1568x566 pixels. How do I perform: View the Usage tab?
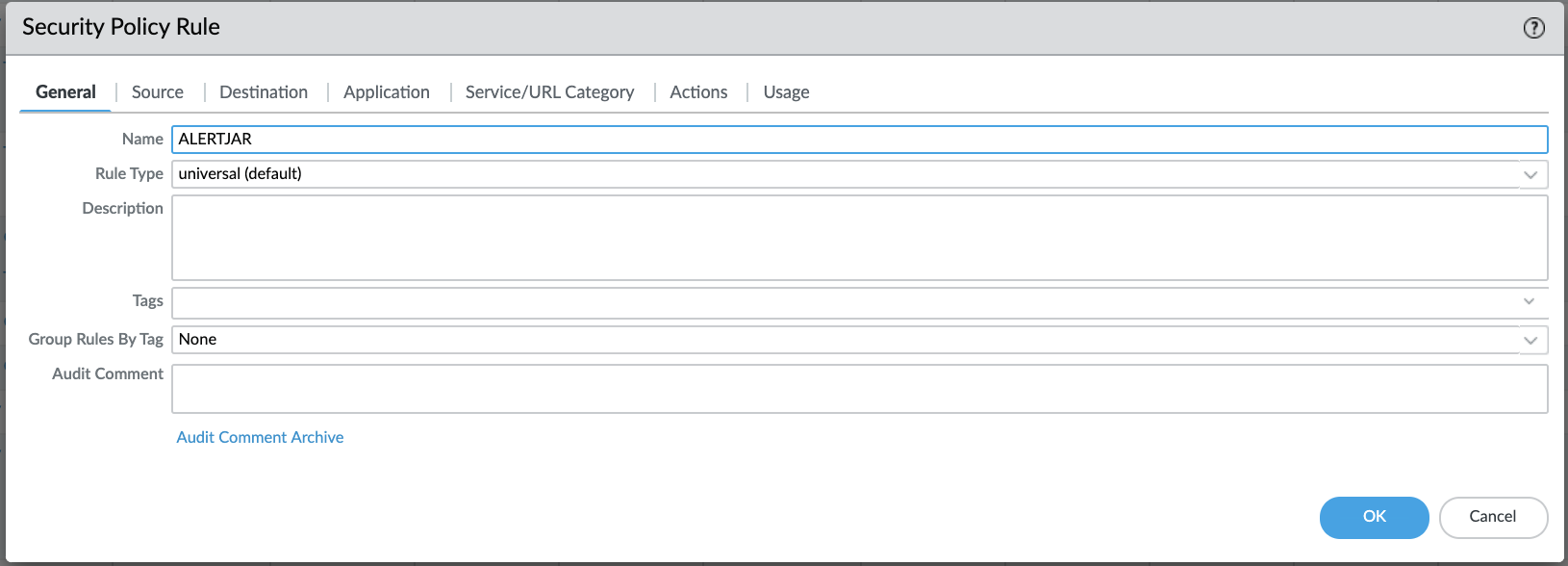click(x=786, y=92)
